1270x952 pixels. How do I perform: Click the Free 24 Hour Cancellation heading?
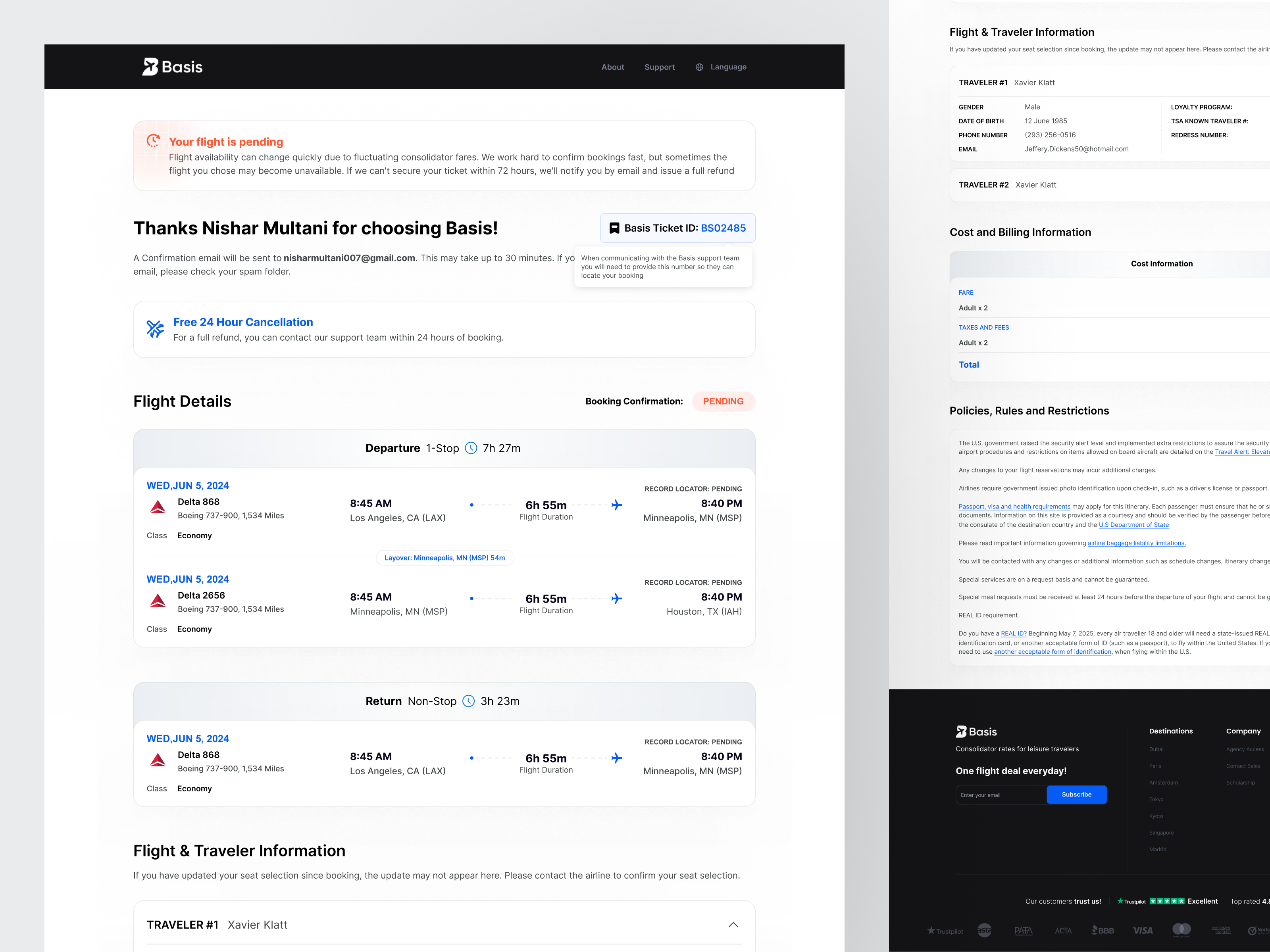(243, 322)
